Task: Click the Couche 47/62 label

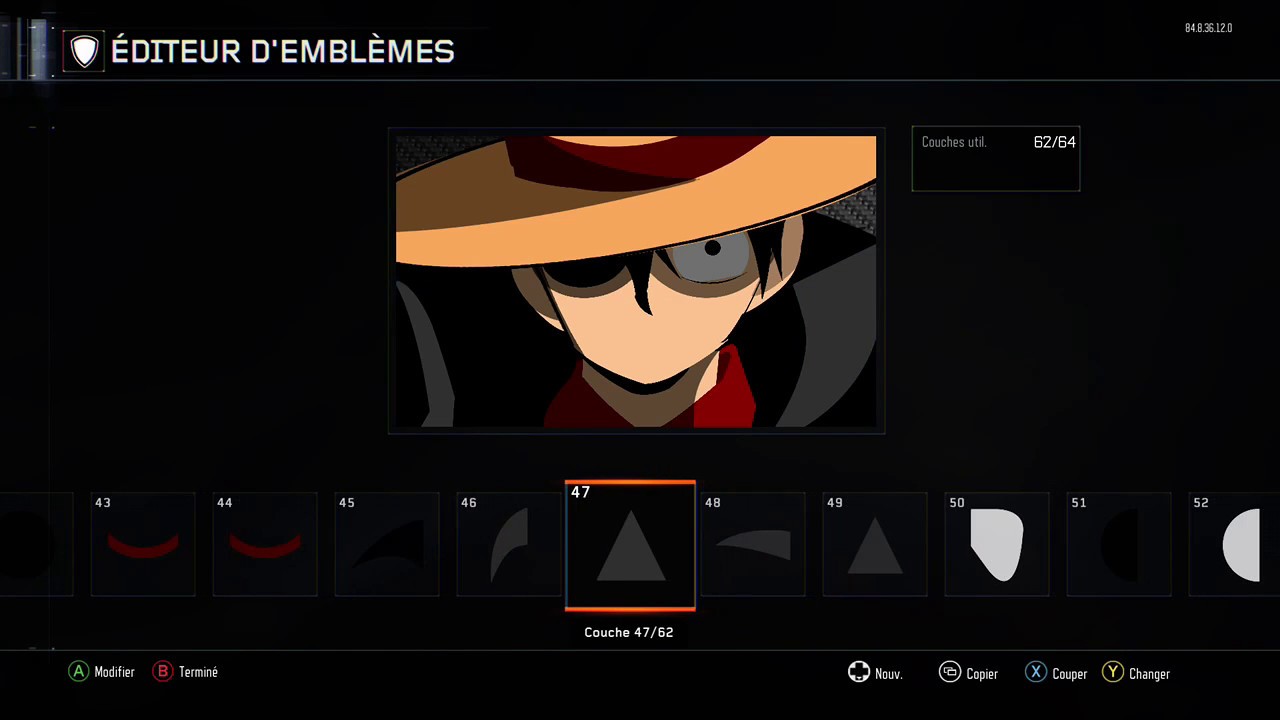Action: click(629, 632)
